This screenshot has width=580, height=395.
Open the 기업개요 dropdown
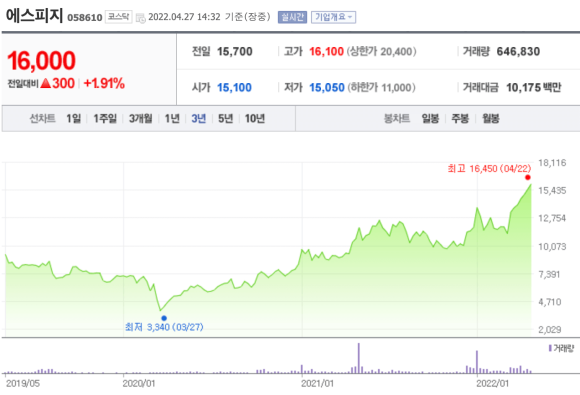point(333,17)
